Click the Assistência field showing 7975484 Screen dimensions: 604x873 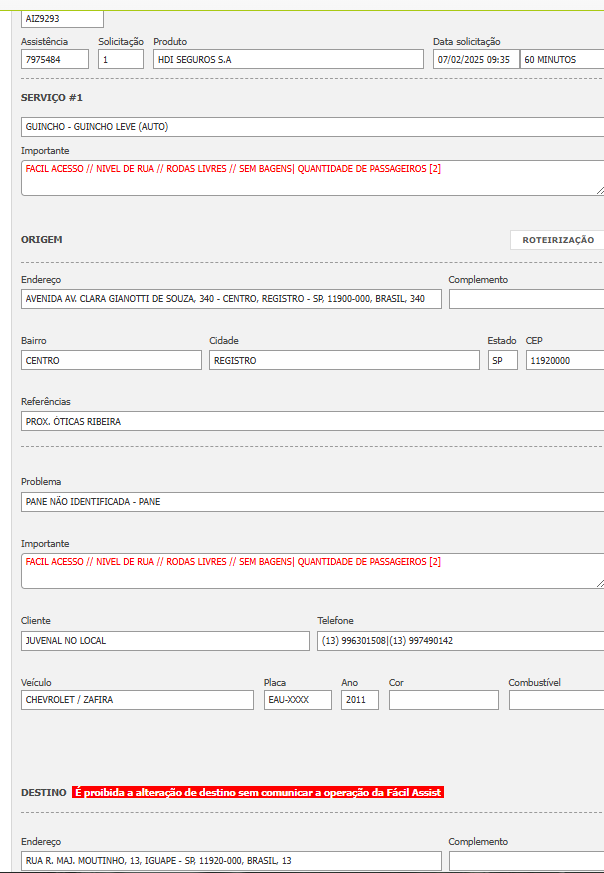pyautogui.click(x=55, y=60)
